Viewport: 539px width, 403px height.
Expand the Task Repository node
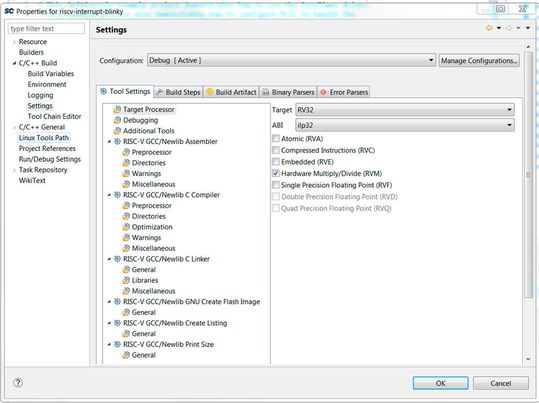pyautogui.click(x=14, y=170)
